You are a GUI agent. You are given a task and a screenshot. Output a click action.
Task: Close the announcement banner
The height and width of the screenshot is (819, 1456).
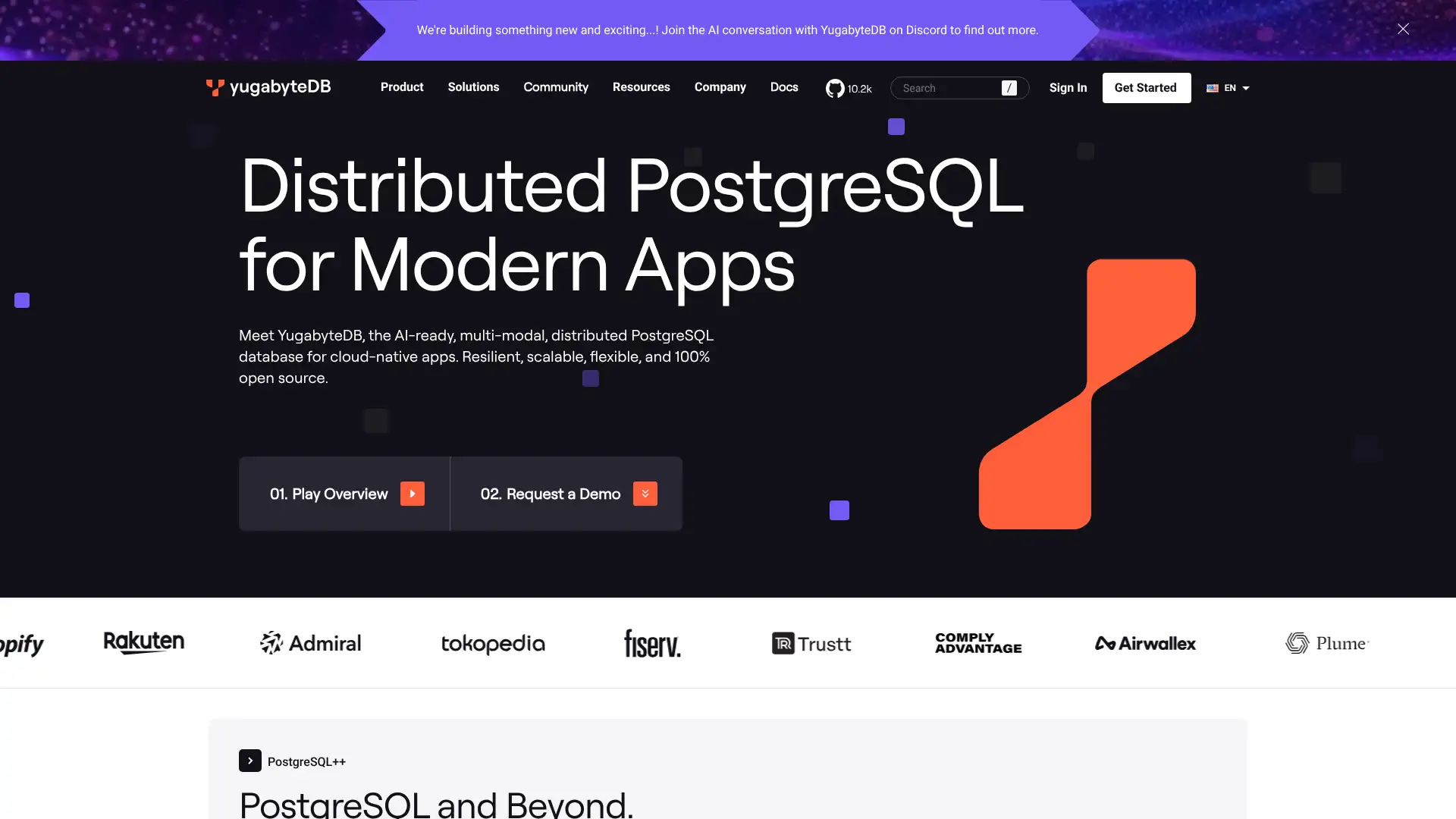1403,29
